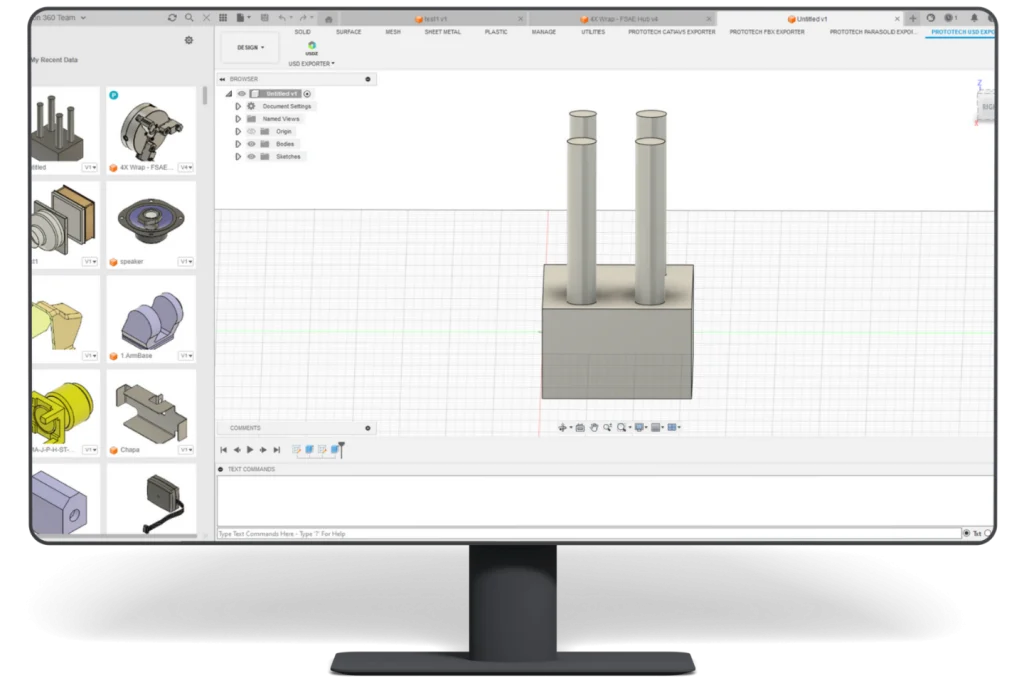Hide the Bodies folder visibility
This screenshot has height=683, width=1024.
click(251, 143)
